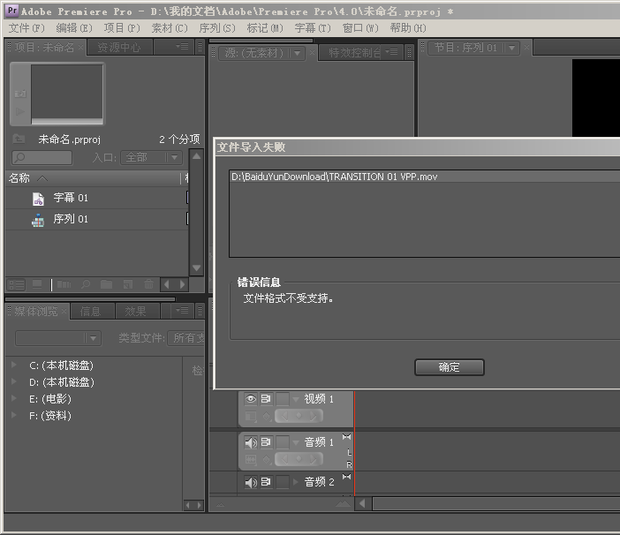Open the 入口 全部 dropdown
The width and height of the screenshot is (620, 535).
click(x=152, y=158)
